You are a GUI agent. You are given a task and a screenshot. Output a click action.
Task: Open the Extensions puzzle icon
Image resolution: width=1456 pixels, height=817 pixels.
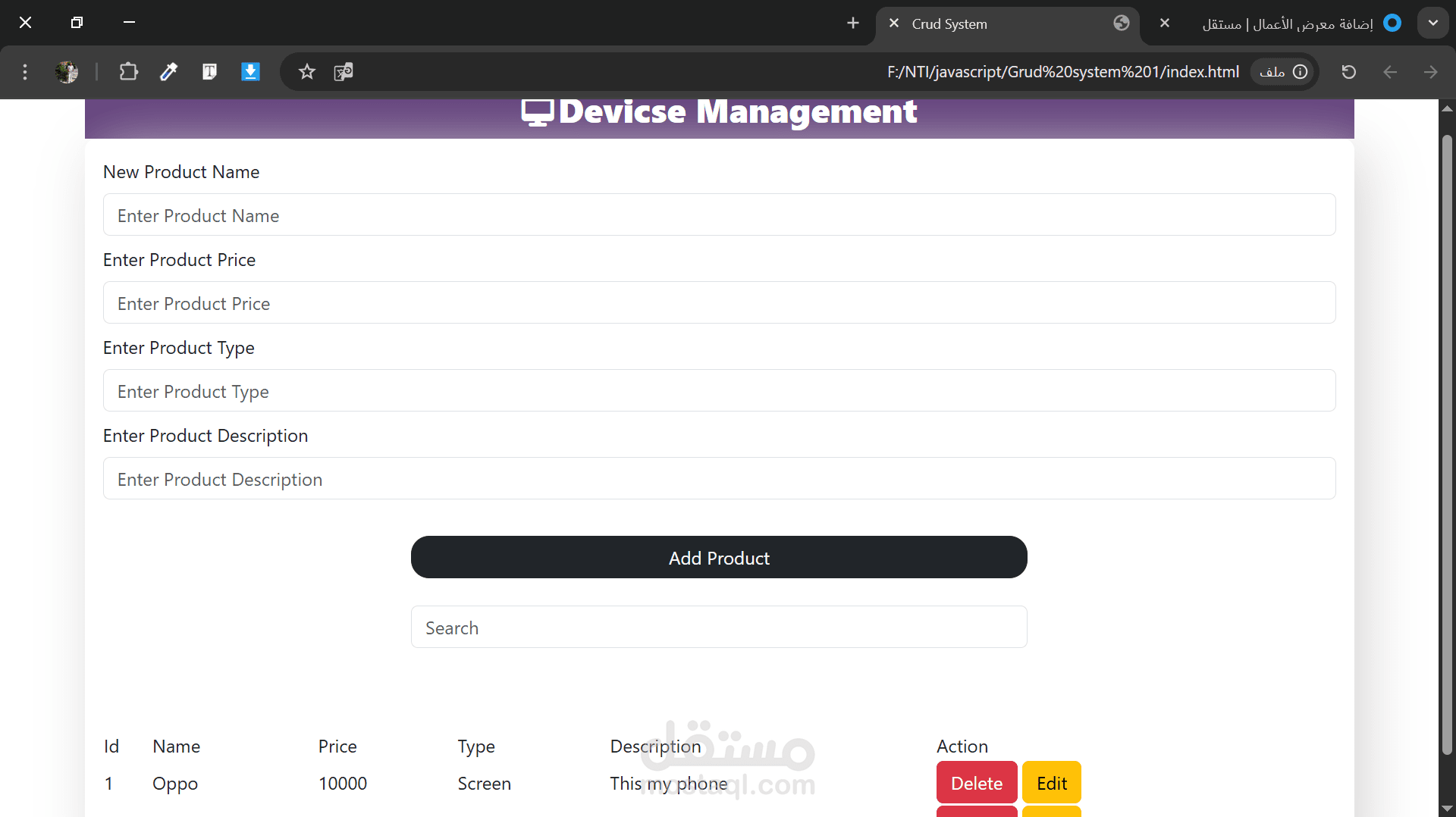(x=128, y=72)
